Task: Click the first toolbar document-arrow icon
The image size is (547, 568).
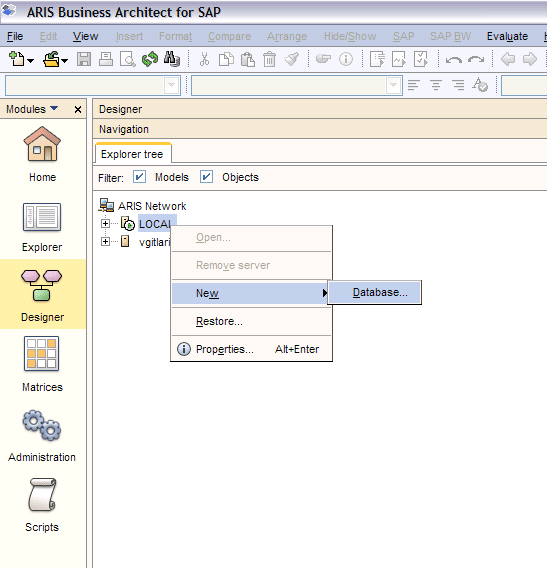Action: coord(377,59)
